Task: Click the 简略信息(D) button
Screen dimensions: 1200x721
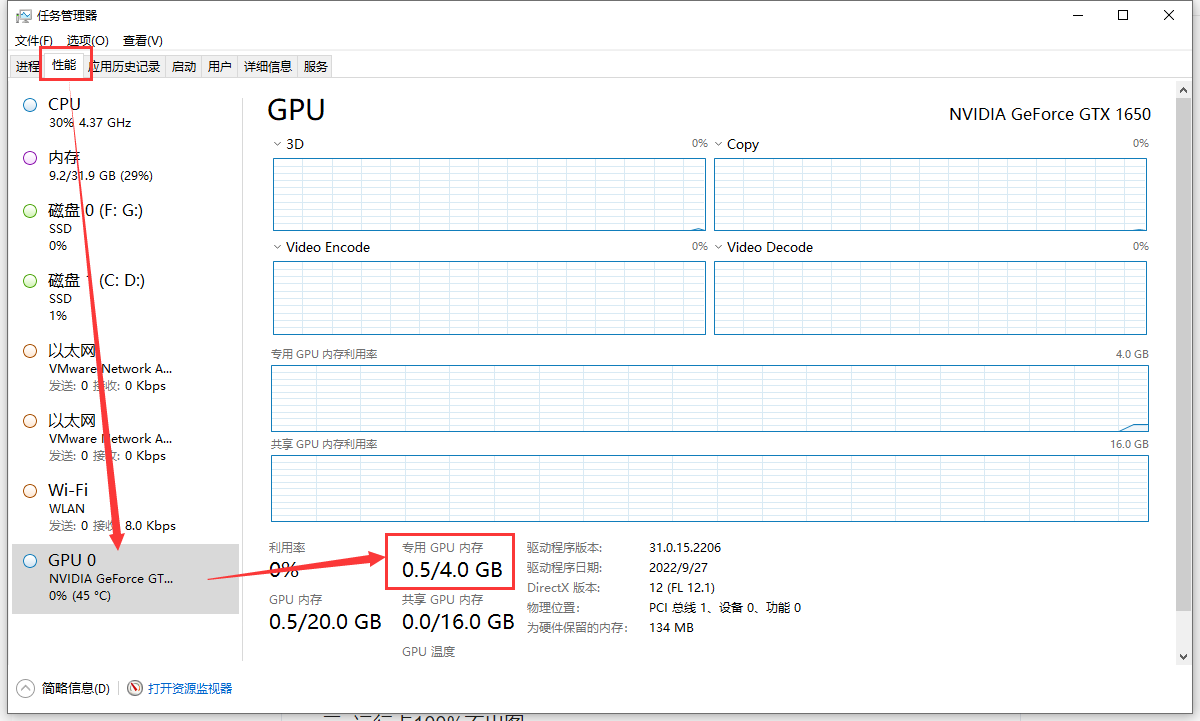Action: pyautogui.click(x=65, y=688)
